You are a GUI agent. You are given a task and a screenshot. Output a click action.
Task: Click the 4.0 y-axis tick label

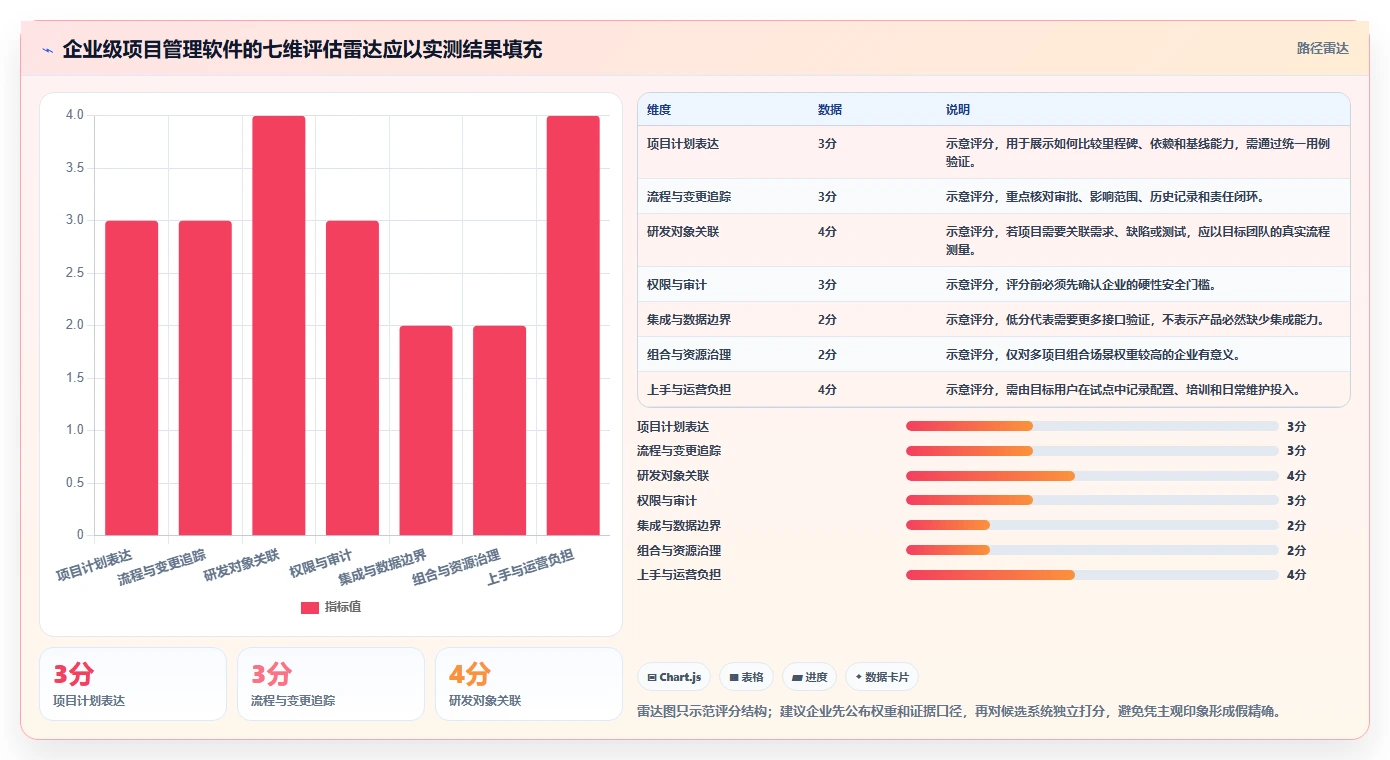pyautogui.click(x=74, y=115)
